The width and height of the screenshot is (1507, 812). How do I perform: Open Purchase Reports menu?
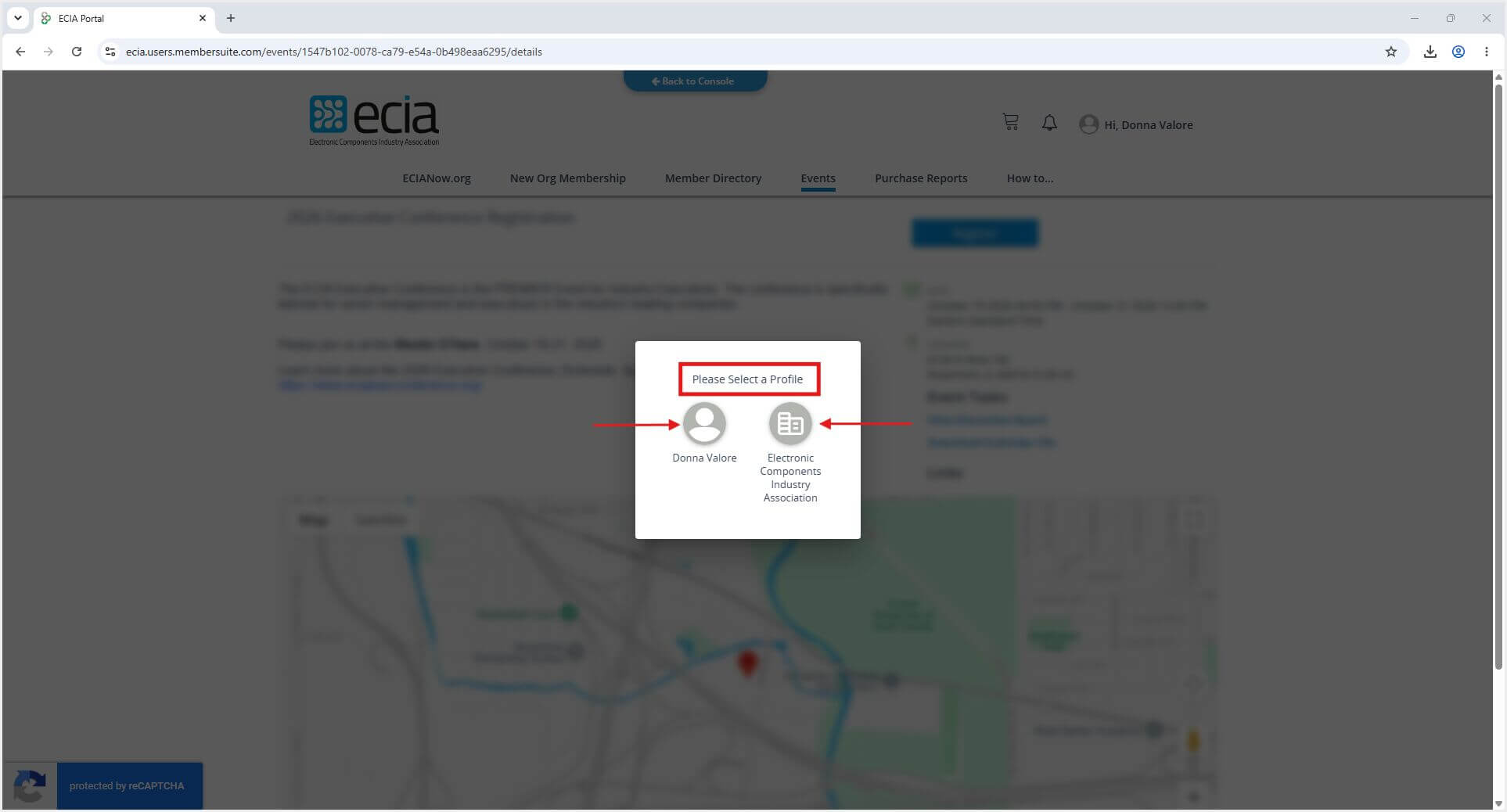pos(921,178)
